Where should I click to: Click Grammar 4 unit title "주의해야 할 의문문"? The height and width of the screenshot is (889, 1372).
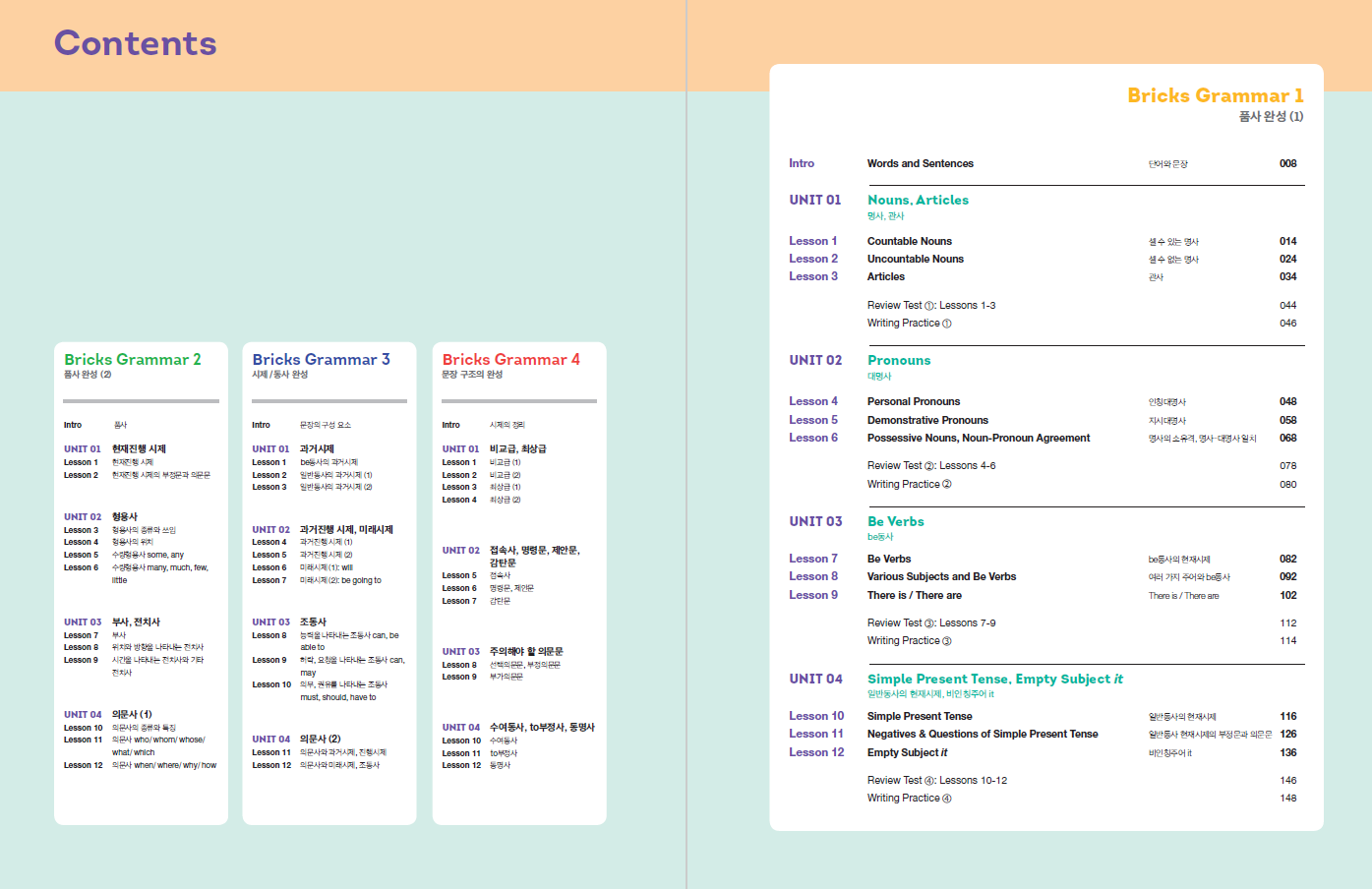(526, 651)
